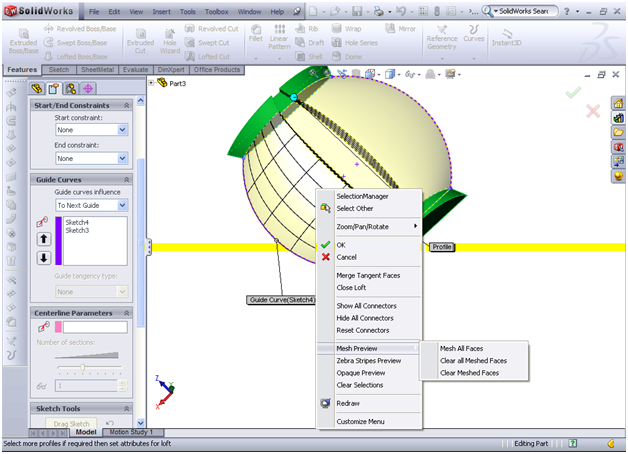Click Merge Tangent Faces
The image size is (628, 454).
point(369,275)
